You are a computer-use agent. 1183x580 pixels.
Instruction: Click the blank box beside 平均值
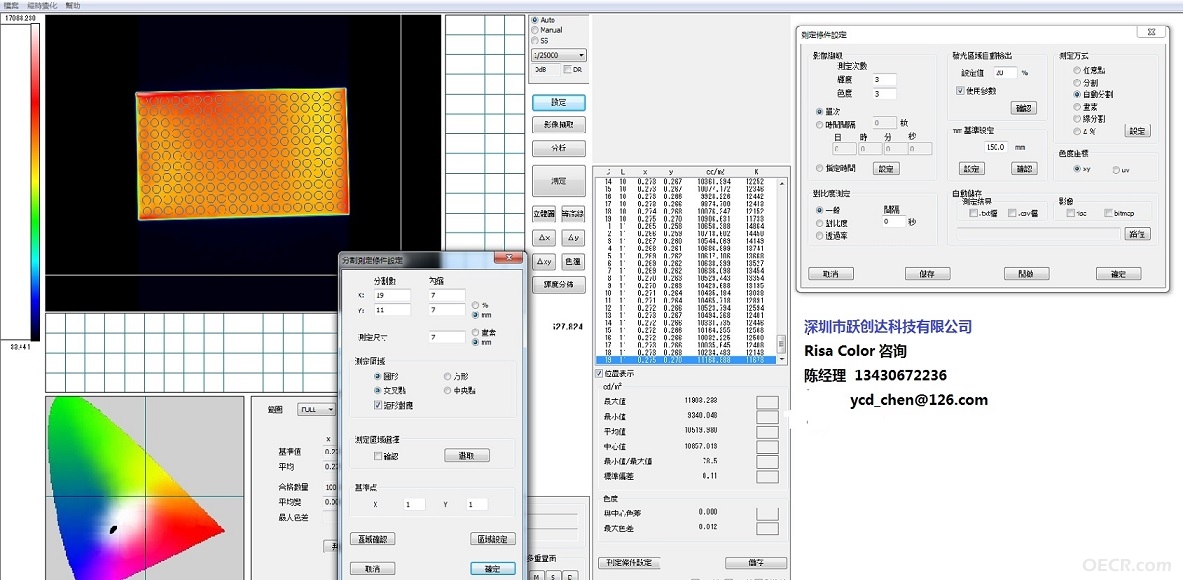[767, 432]
